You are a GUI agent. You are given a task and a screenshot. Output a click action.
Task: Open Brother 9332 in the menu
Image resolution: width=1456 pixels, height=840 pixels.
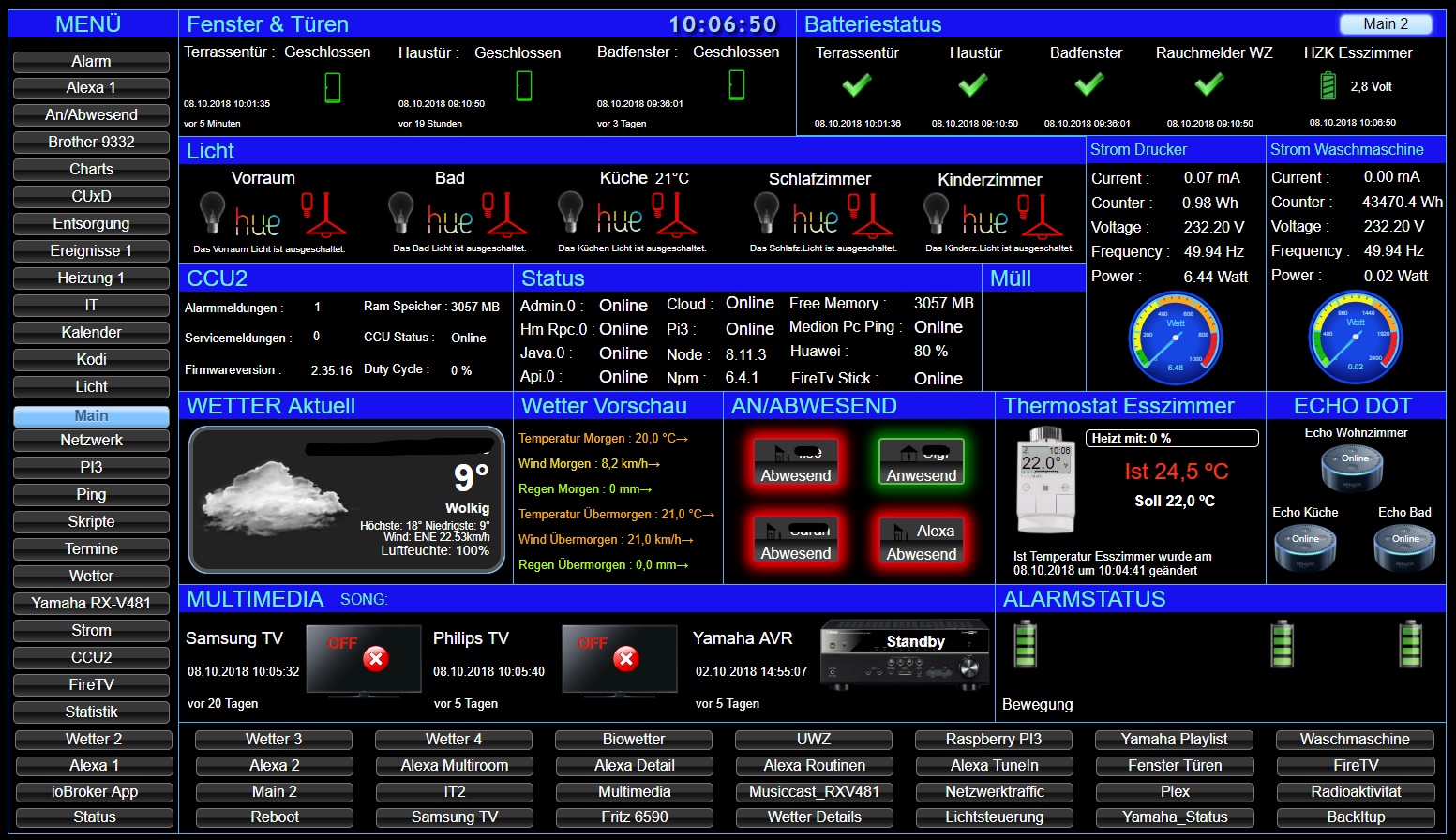(91, 142)
